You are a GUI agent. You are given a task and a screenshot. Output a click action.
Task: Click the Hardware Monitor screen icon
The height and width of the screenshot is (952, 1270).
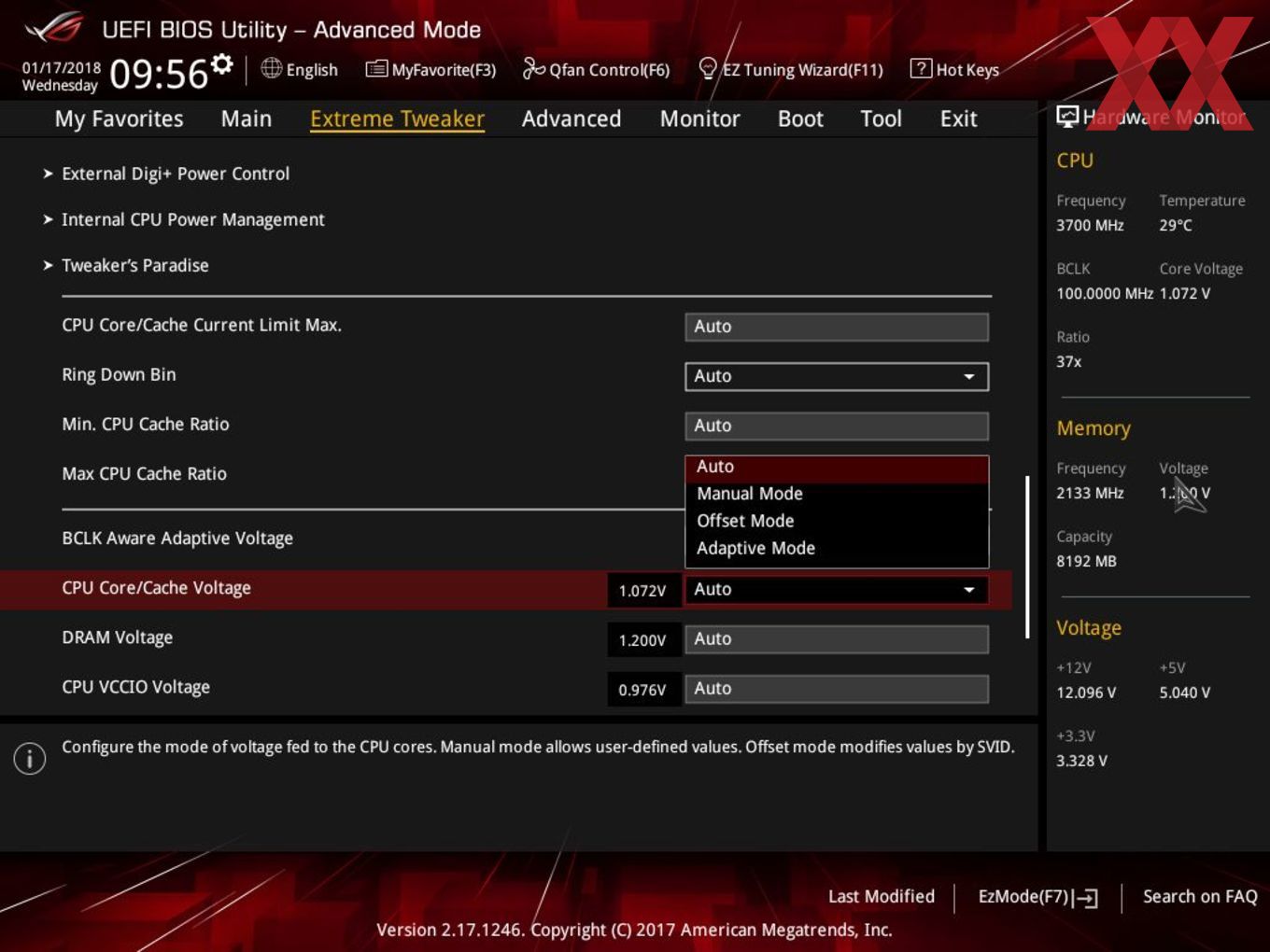coord(1067,117)
